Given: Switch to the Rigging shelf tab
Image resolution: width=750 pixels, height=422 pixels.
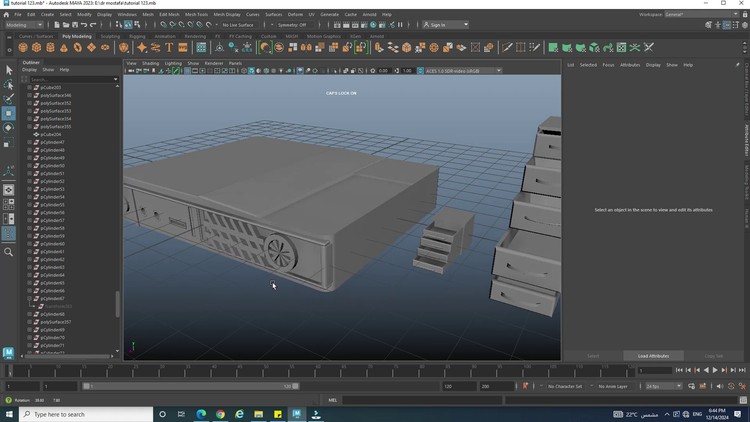Looking at the screenshot, I should coord(137,36).
